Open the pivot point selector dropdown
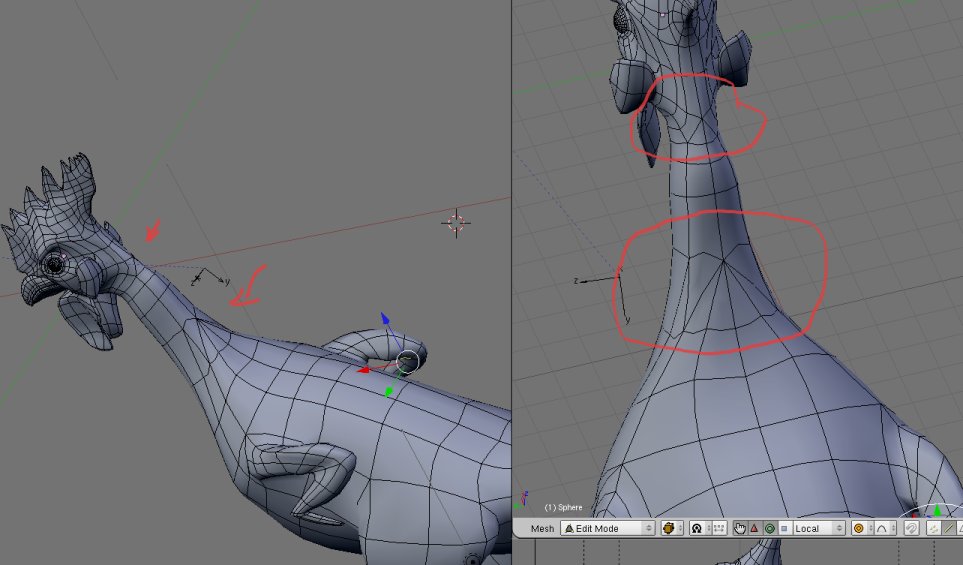 [701, 528]
